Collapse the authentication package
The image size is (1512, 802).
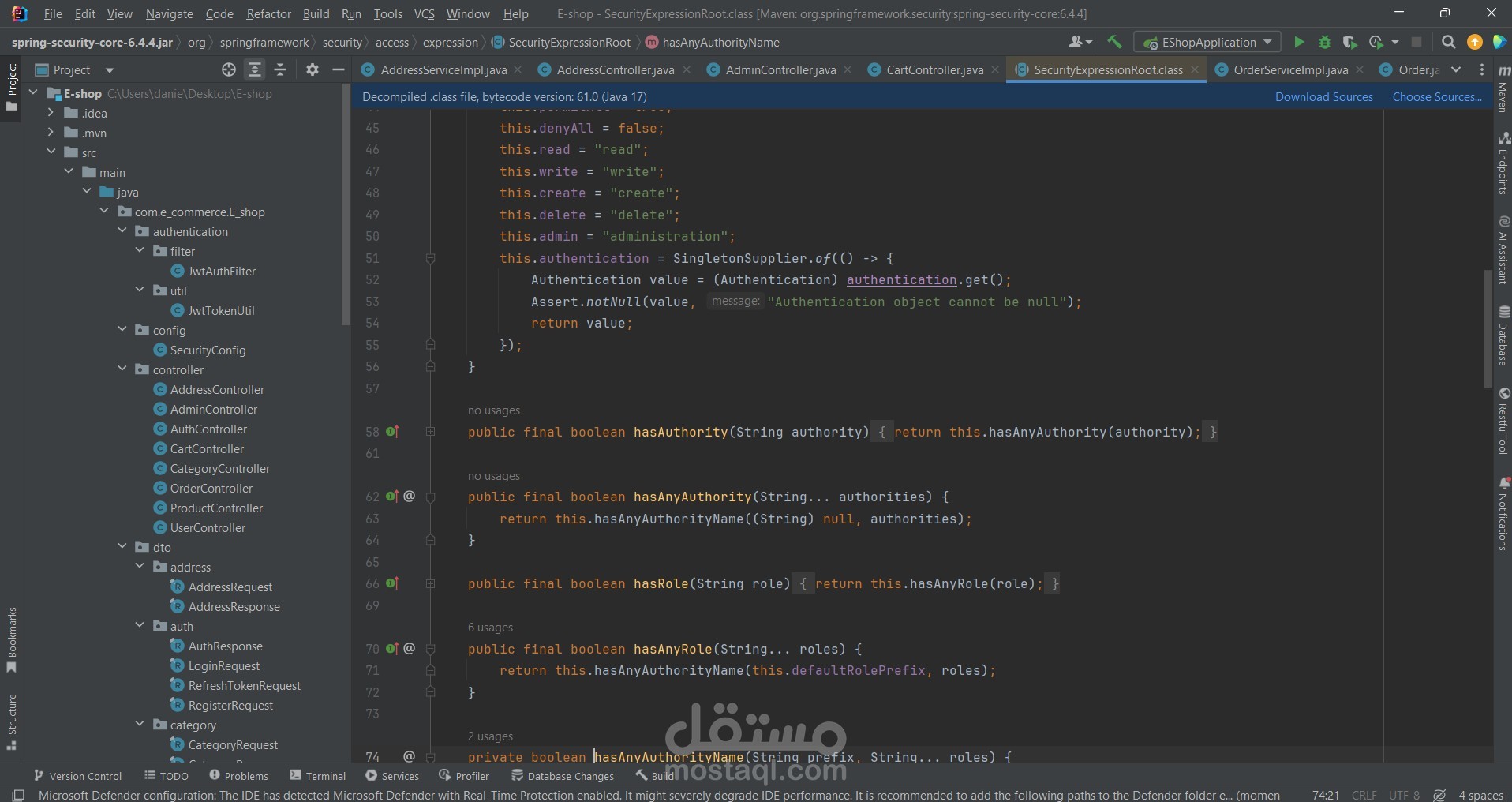click(x=122, y=231)
